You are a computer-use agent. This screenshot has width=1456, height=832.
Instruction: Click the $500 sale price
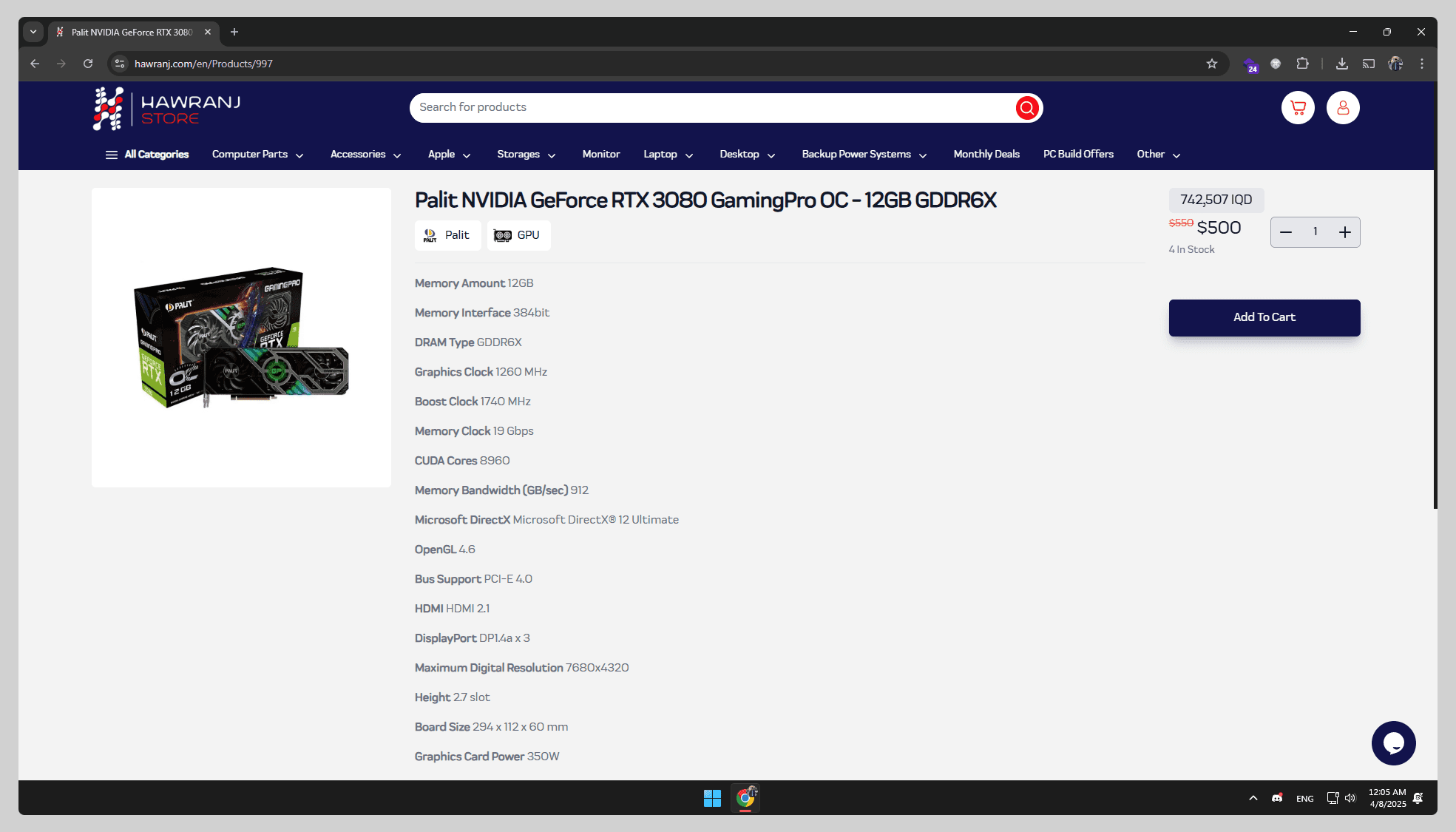tap(1219, 228)
